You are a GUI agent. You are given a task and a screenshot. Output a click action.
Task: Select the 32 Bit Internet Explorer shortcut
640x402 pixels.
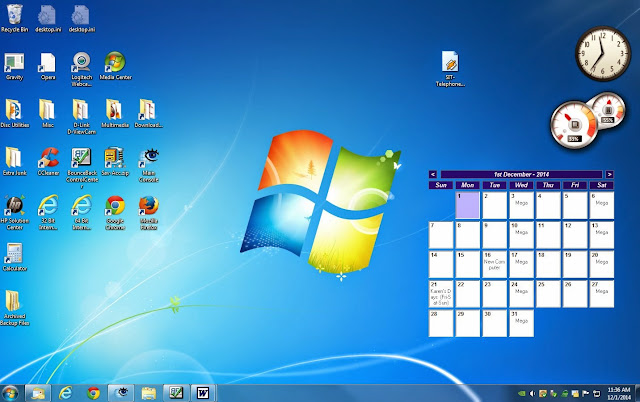48,212
